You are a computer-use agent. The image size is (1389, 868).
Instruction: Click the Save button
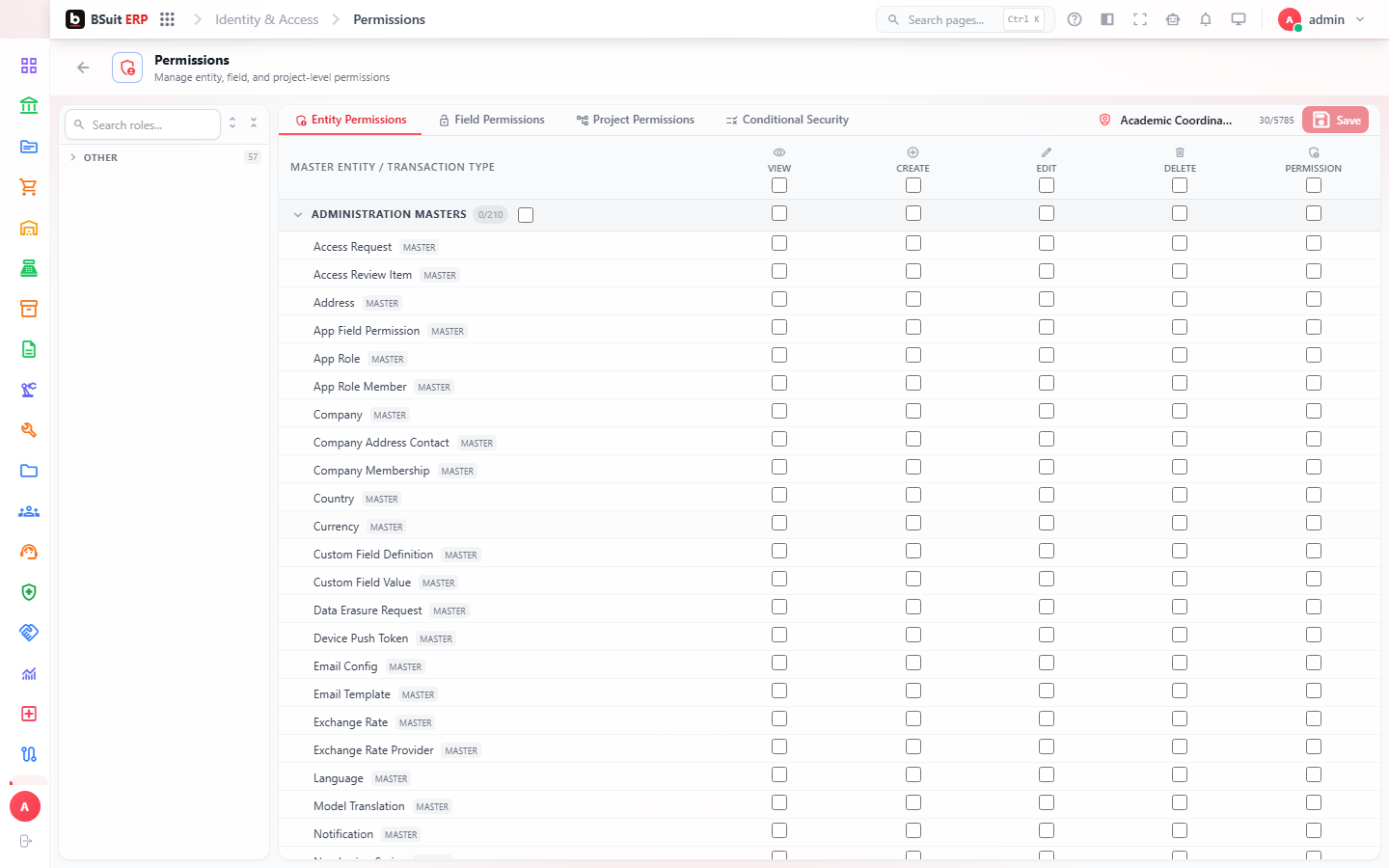pyautogui.click(x=1336, y=120)
